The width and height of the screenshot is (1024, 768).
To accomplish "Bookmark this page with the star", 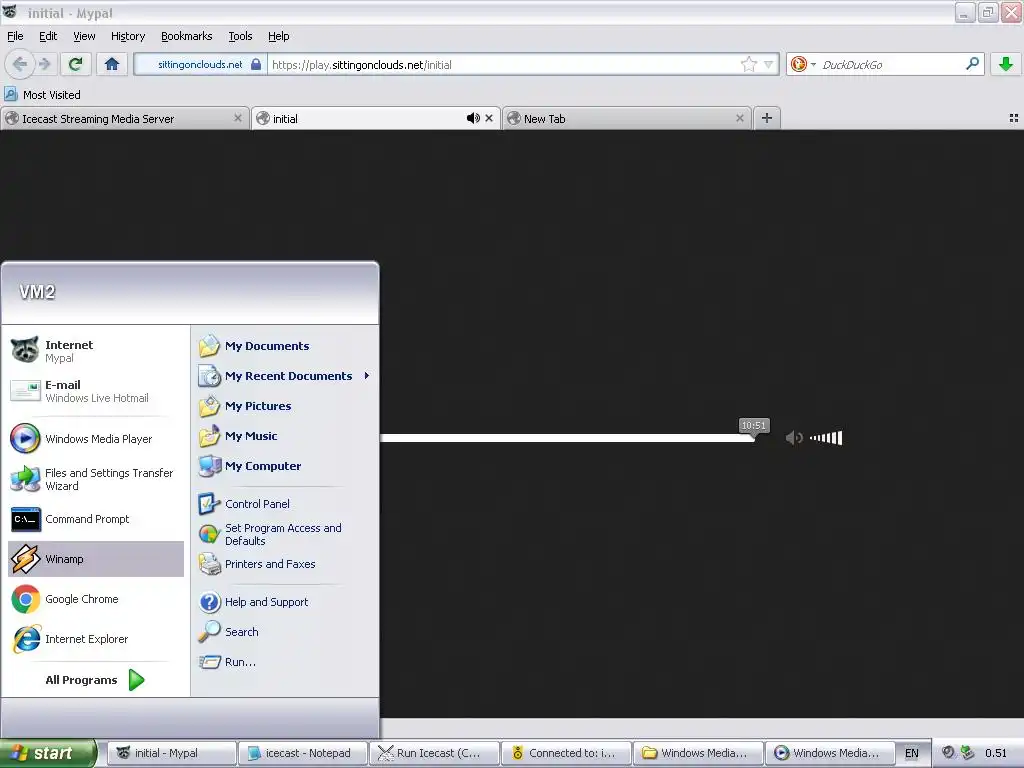I will pos(748,64).
